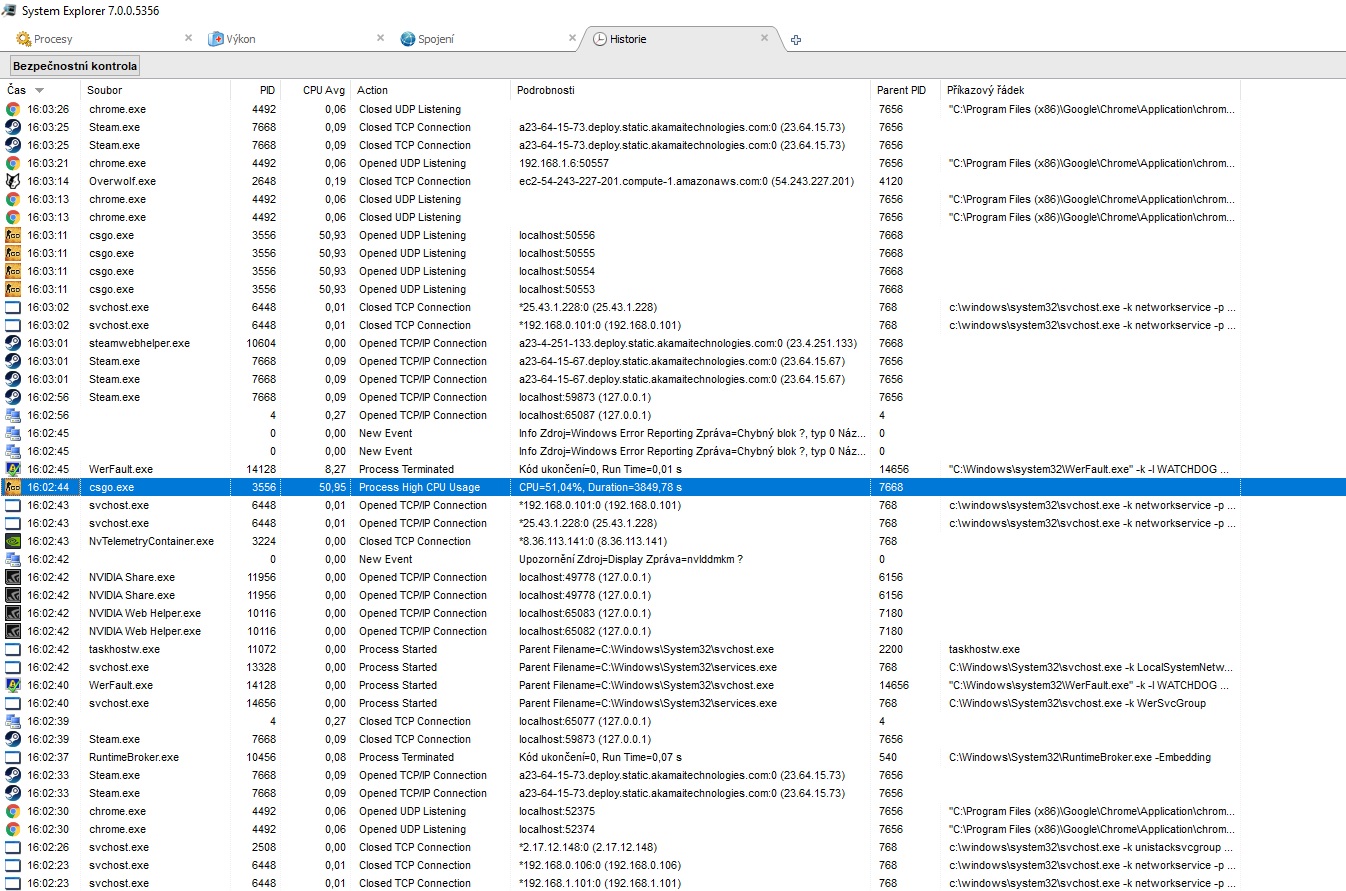Click the csgo.exe icon in highlighted row
The height and width of the screenshot is (891, 1346).
tap(13, 487)
